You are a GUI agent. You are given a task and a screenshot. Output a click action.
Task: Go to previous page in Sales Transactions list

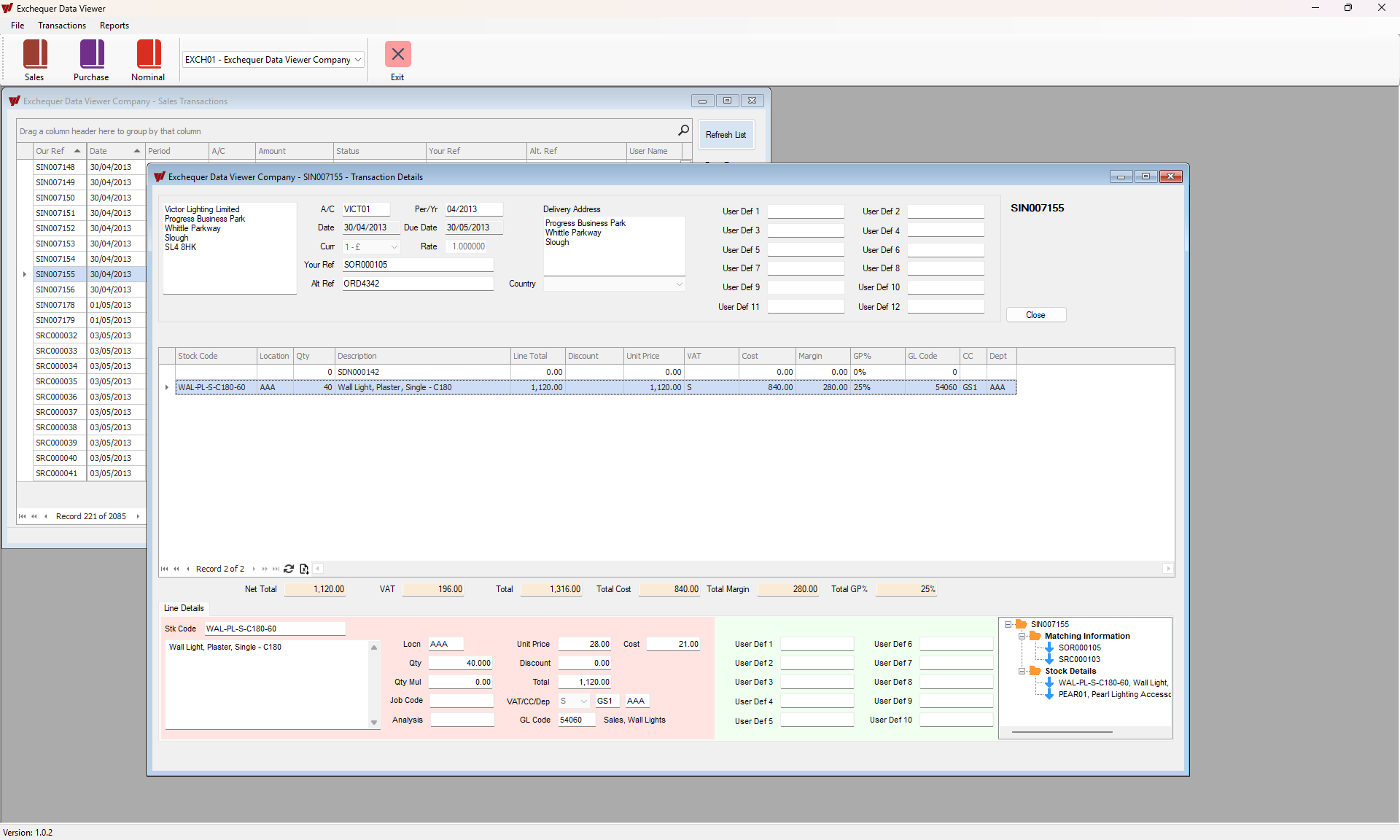[34, 516]
